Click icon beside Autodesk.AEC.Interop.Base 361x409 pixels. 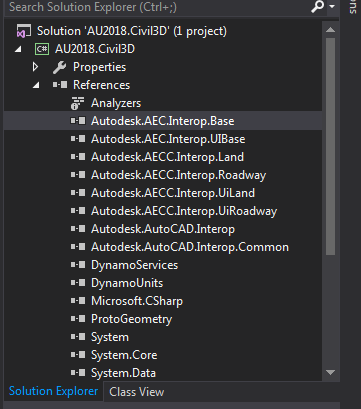(78, 121)
